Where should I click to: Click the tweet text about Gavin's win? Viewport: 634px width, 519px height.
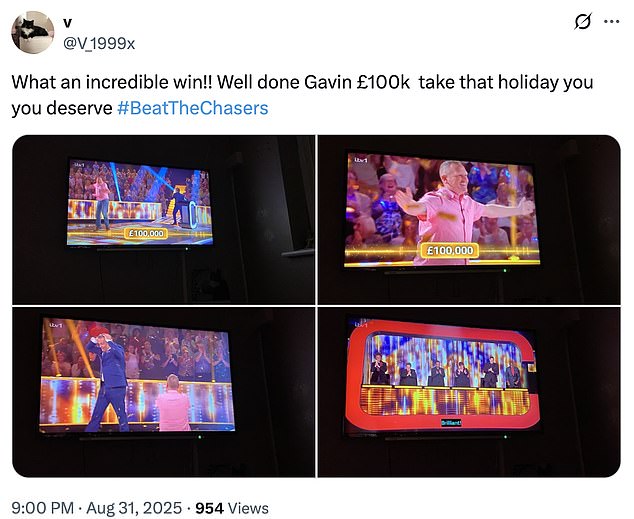302,95
